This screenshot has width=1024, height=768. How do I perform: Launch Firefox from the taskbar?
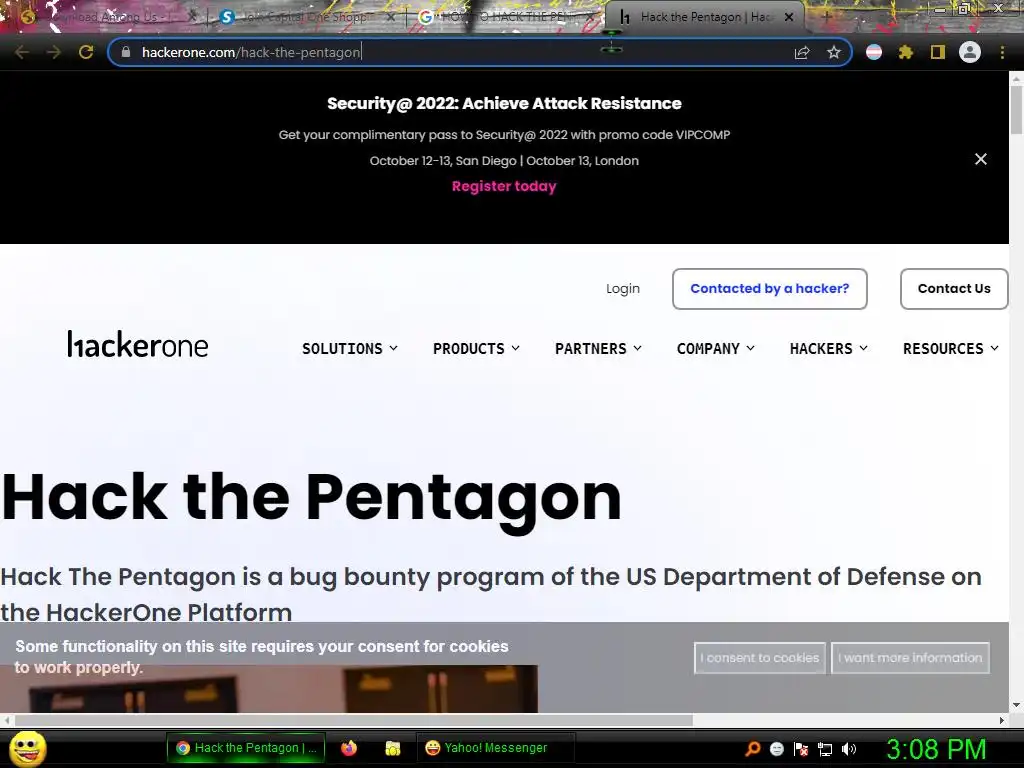[349, 748]
